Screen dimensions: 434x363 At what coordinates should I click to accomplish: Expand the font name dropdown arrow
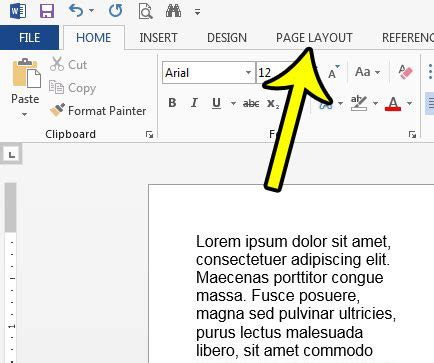click(249, 72)
